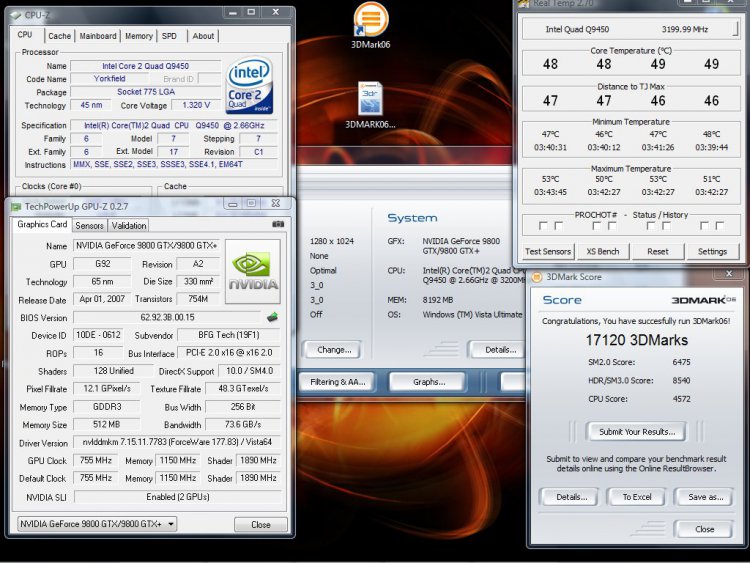The image size is (750, 563).
Task: Click the Change... button in 3DMark06
Action: coord(334,350)
